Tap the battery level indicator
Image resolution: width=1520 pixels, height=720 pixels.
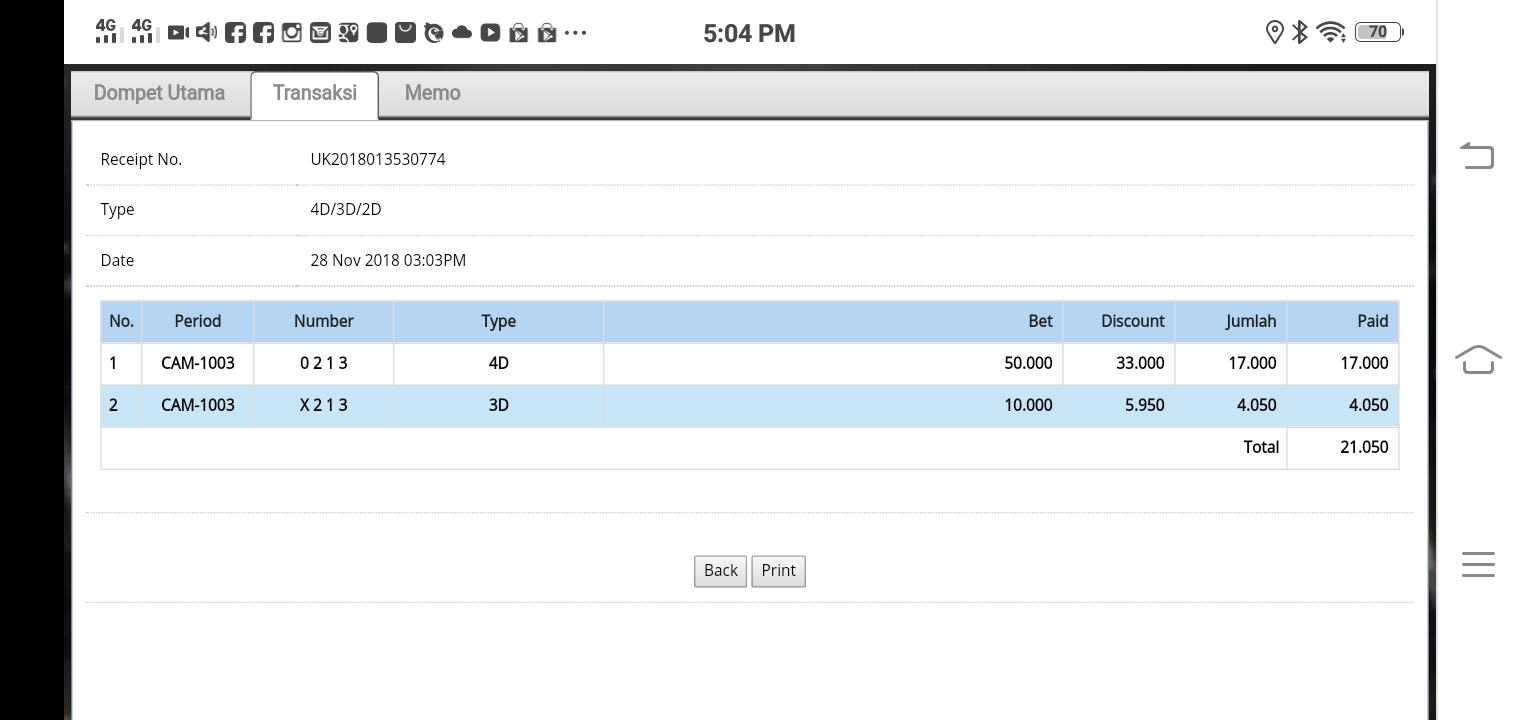coord(1378,33)
